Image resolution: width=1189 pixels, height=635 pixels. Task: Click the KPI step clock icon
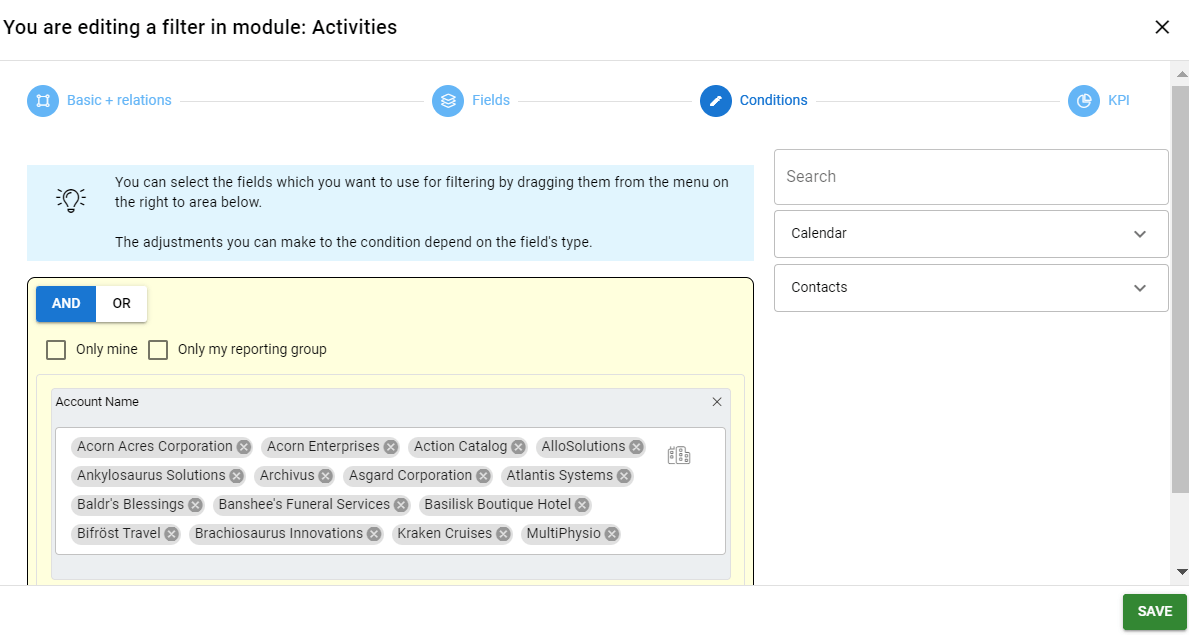(x=1084, y=100)
